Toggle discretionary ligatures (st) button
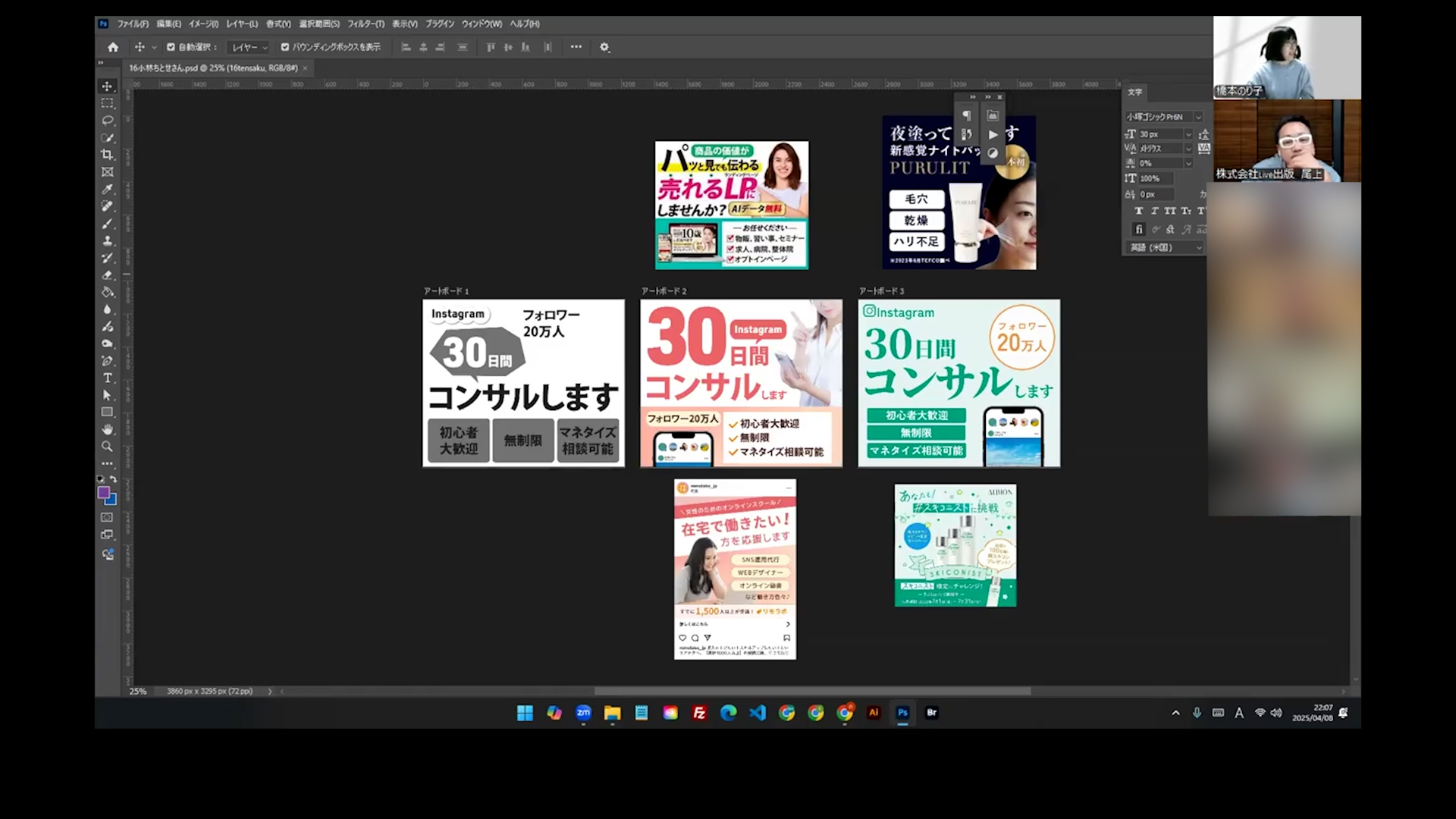Image resolution: width=1456 pixels, height=819 pixels. pyautogui.click(x=1170, y=229)
